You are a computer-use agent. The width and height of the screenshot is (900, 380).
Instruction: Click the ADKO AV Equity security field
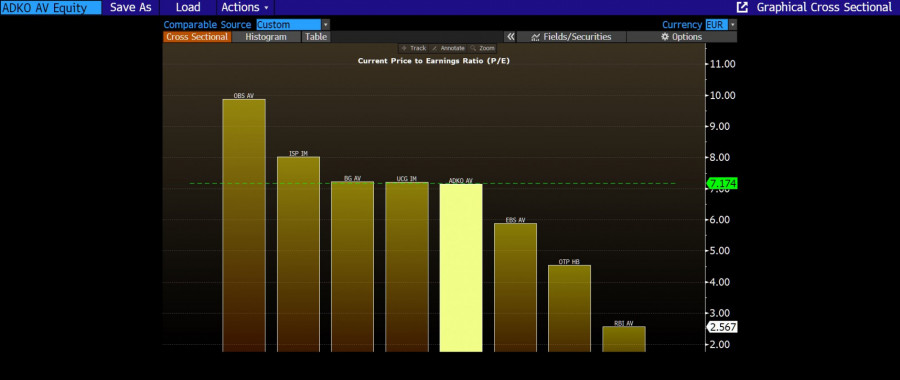coord(51,7)
